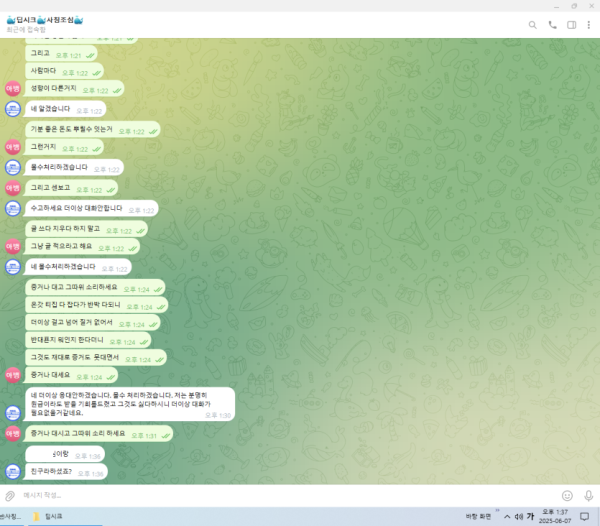
Task: Open the emoji picker smiley icon
Action: [567, 496]
